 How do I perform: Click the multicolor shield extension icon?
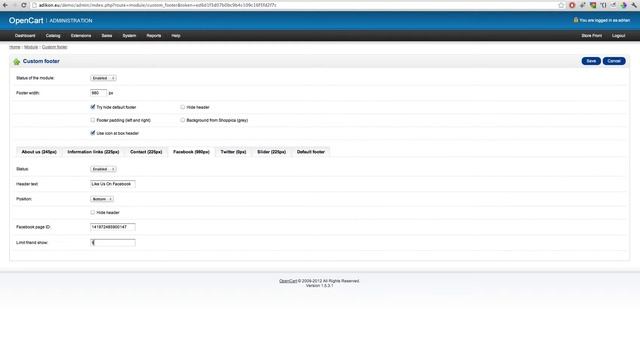point(593,5)
